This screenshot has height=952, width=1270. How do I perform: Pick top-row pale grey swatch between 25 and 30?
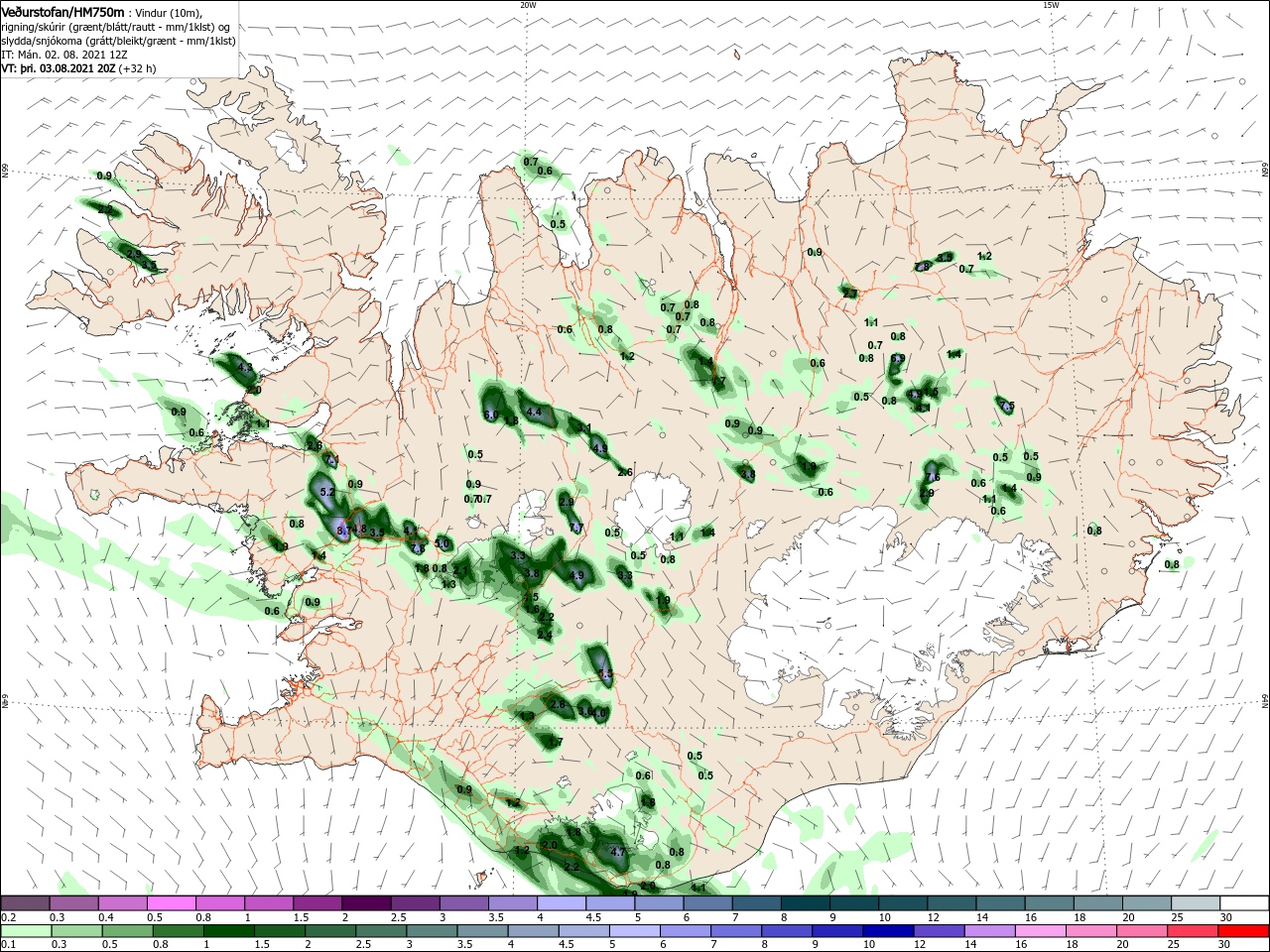pos(1197,903)
